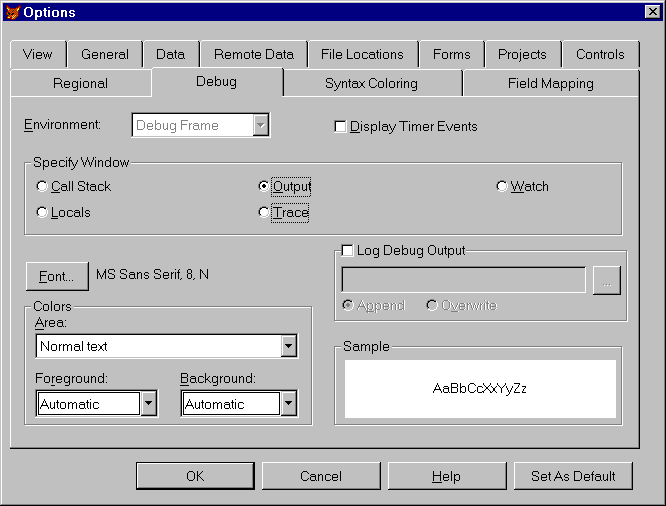Click the Environment: label
The width and height of the screenshot is (666, 506).
(62, 124)
